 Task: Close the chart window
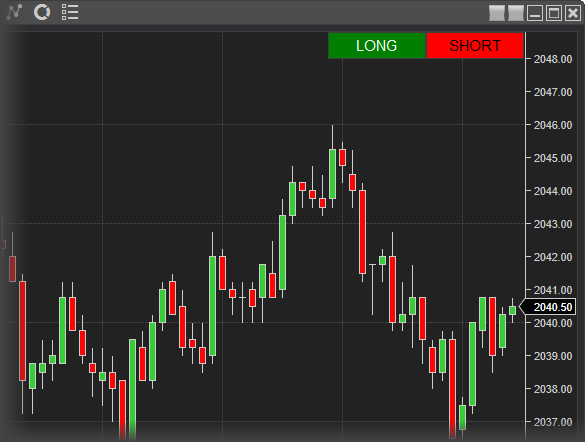pyautogui.click(x=573, y=13)
